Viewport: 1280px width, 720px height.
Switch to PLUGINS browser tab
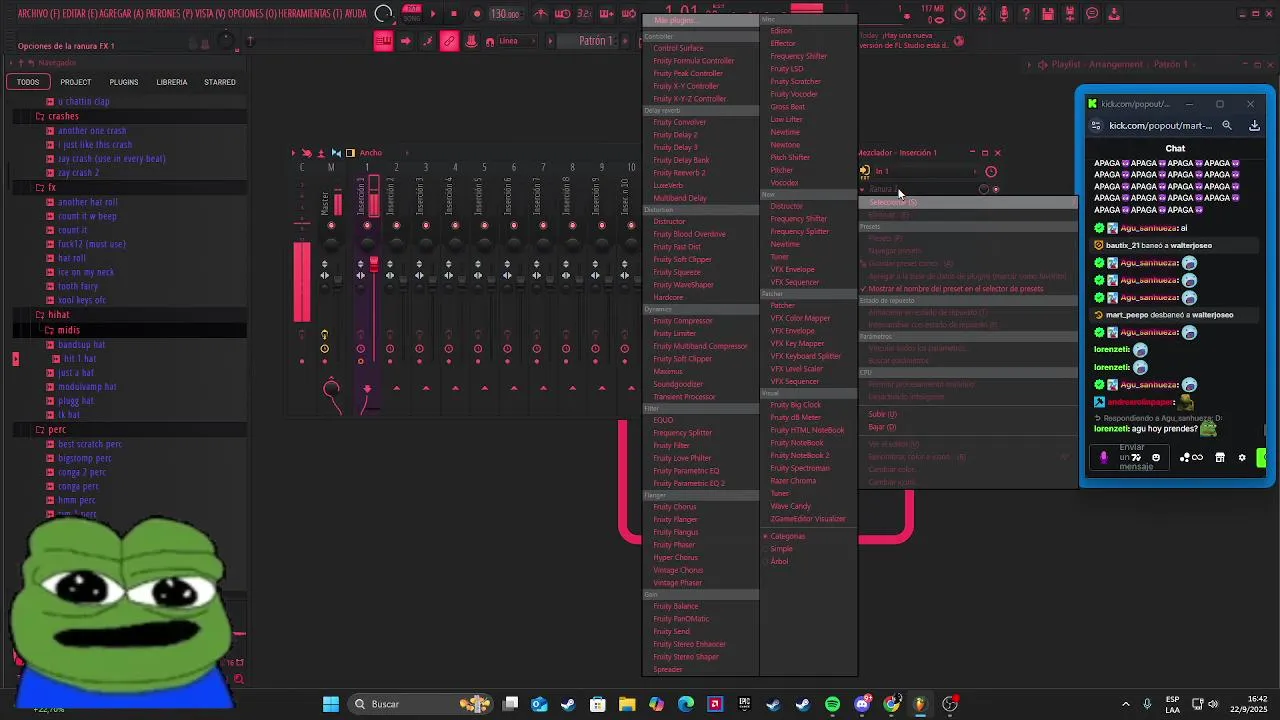point(124,82)
